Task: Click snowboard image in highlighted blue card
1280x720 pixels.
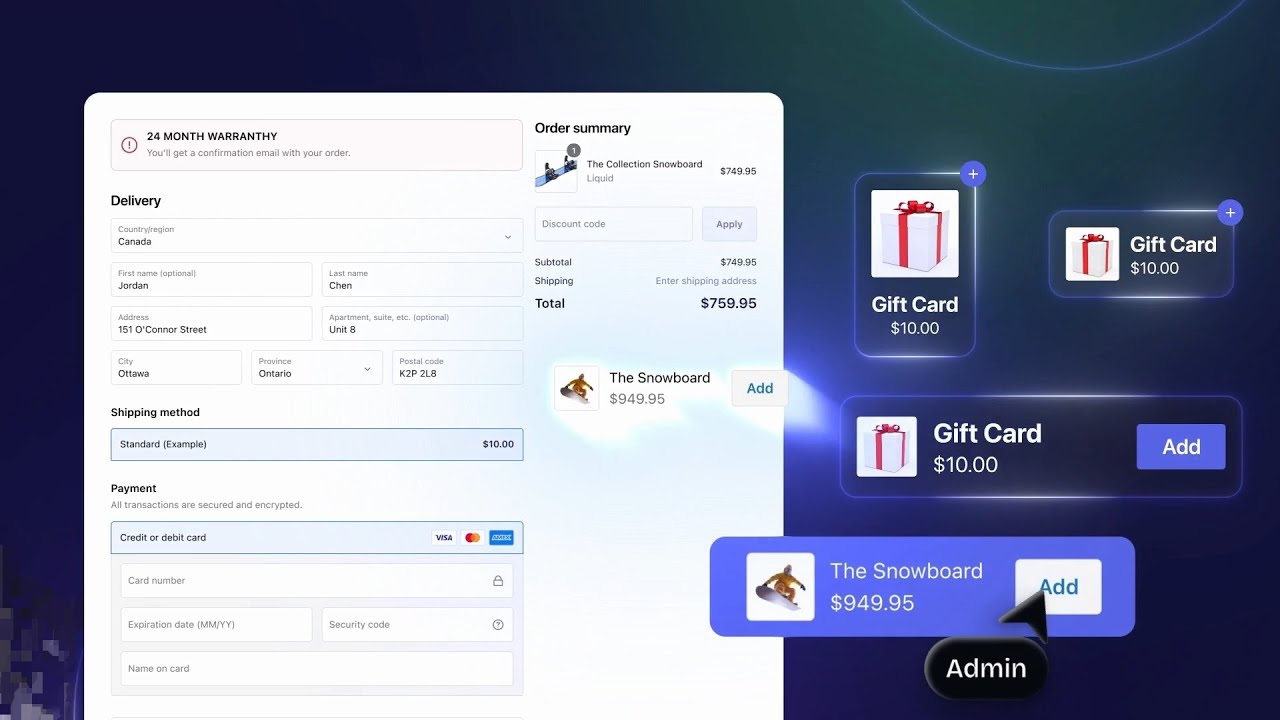Action: [x=780, y=587]
